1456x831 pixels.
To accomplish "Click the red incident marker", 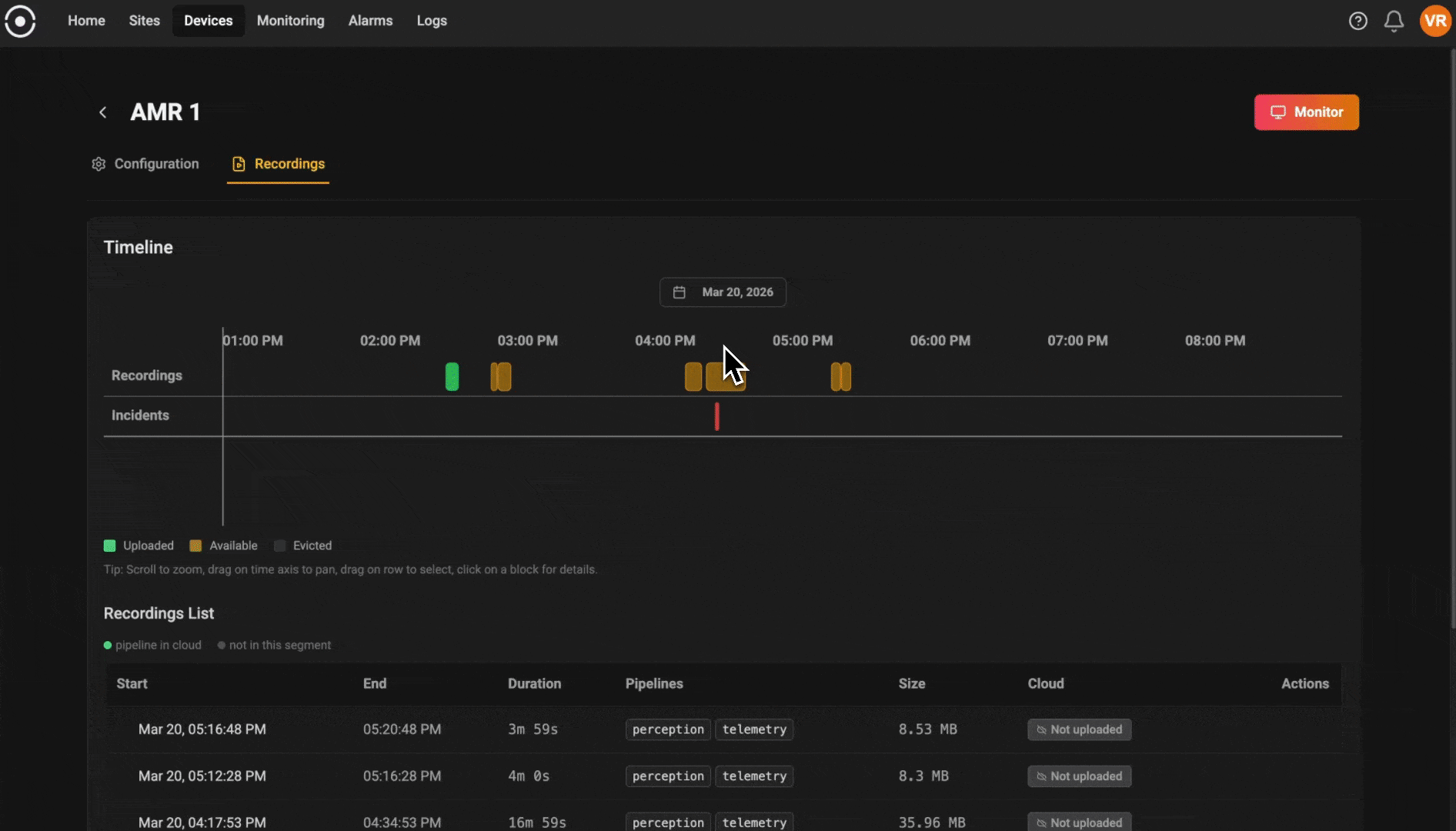I will pyautogui.click(x=716, y=416).
